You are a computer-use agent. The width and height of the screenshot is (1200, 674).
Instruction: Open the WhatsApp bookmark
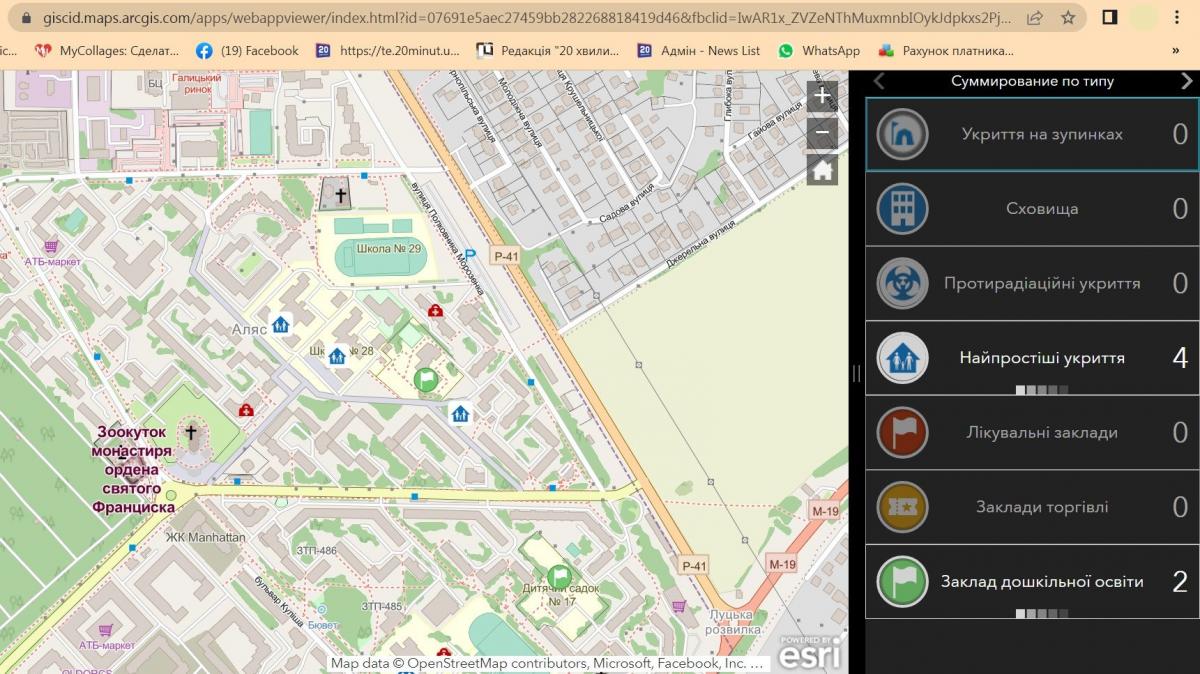pos(819,50)
